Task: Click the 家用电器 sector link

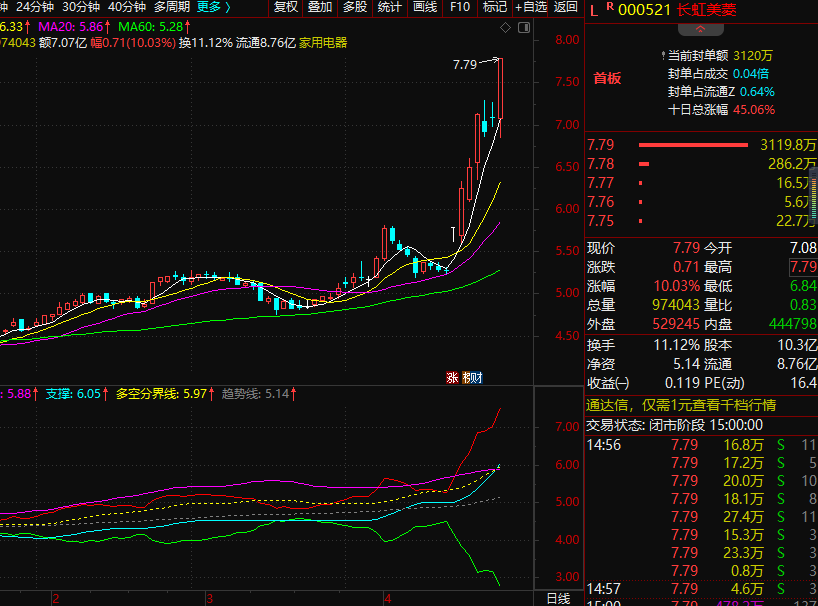Action: click(x=323, y=43)
